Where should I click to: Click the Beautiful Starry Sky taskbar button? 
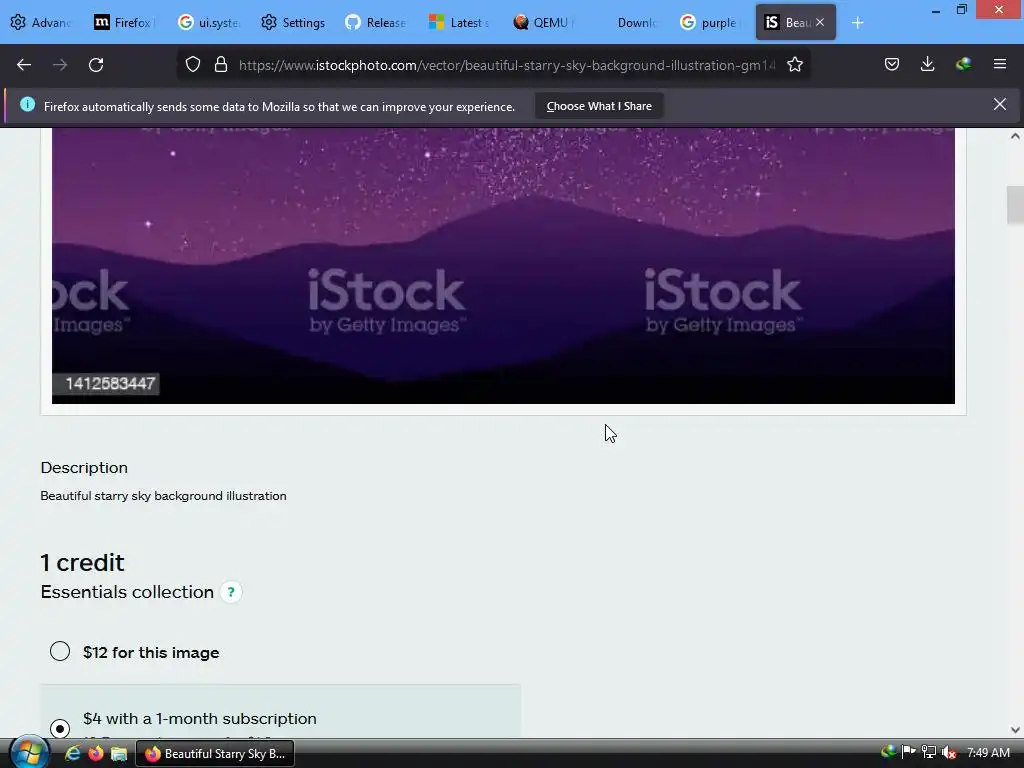coord(215,754)
